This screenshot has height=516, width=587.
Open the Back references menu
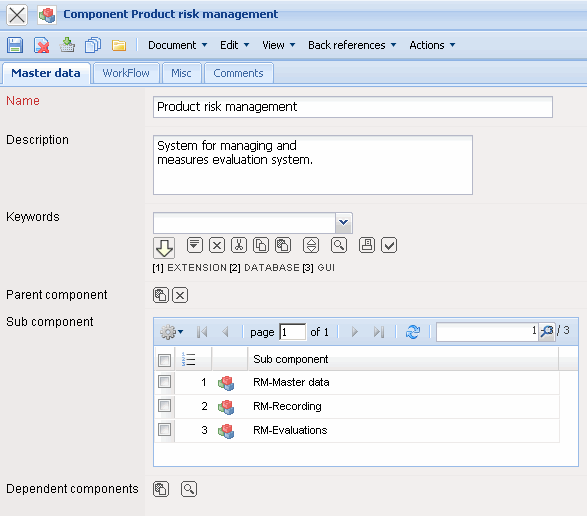[352, 45]
